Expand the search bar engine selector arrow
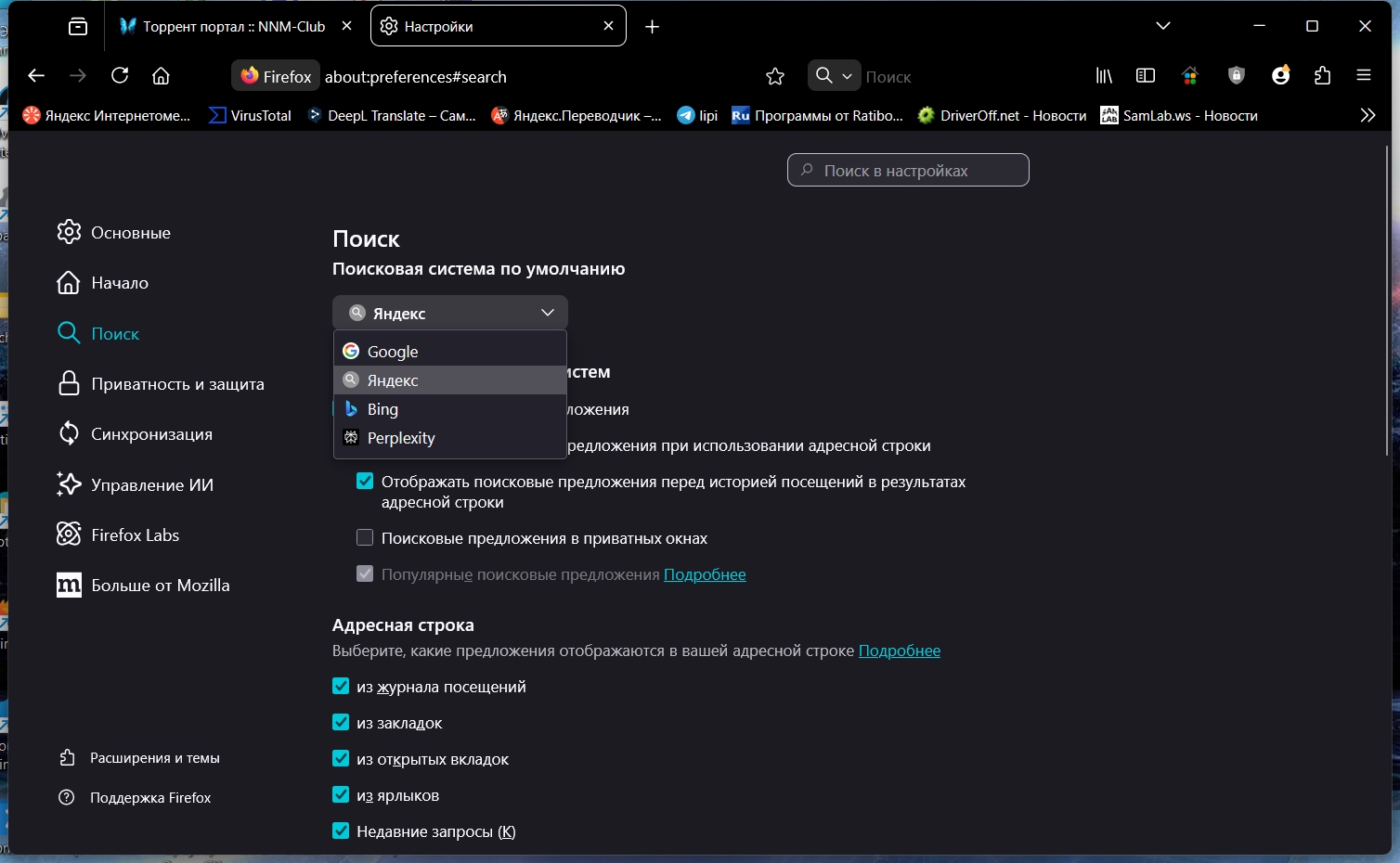The width and height of the screenshot is (1400, 863). 847,77
